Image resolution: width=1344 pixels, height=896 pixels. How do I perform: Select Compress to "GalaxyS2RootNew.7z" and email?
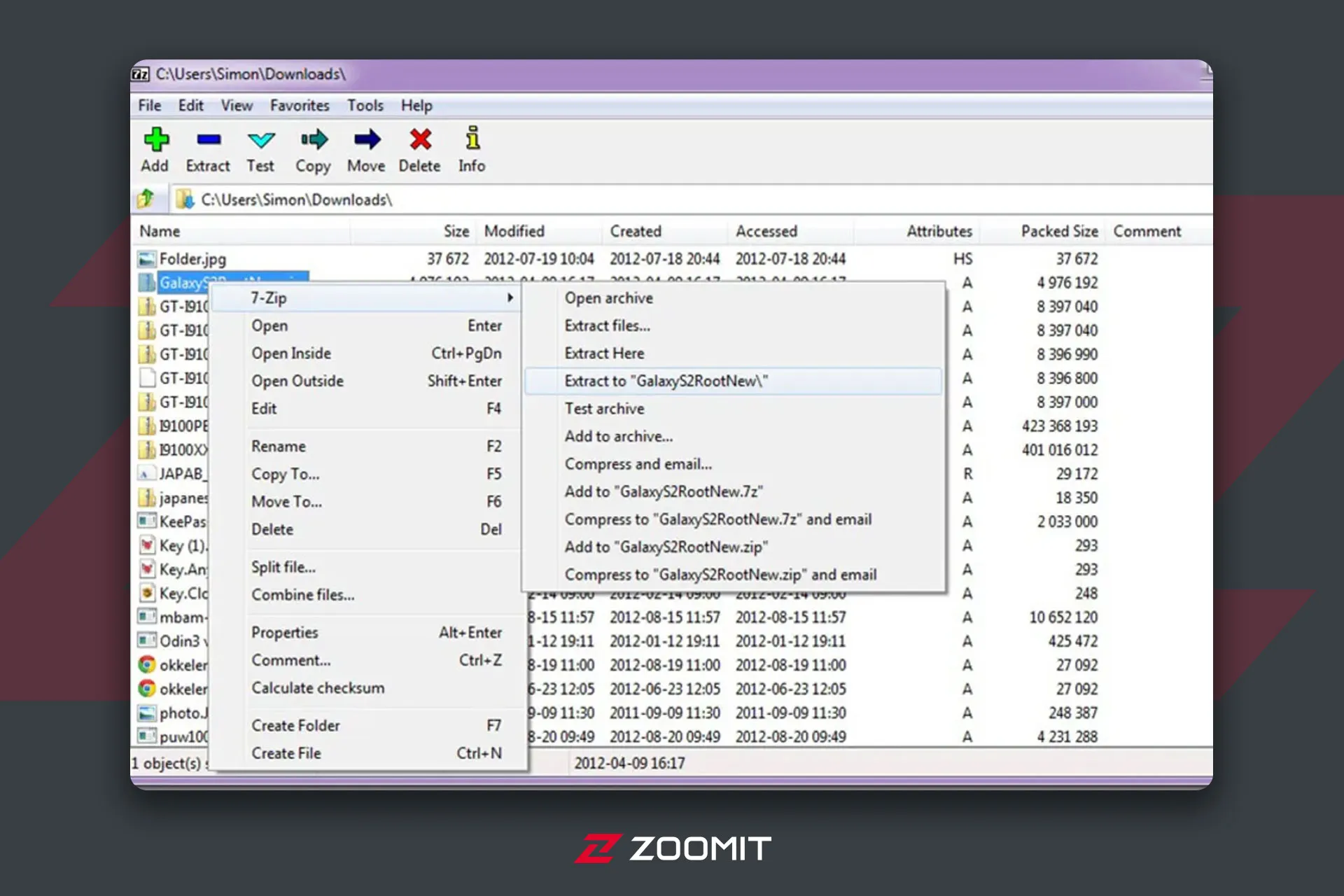[734, 519]
